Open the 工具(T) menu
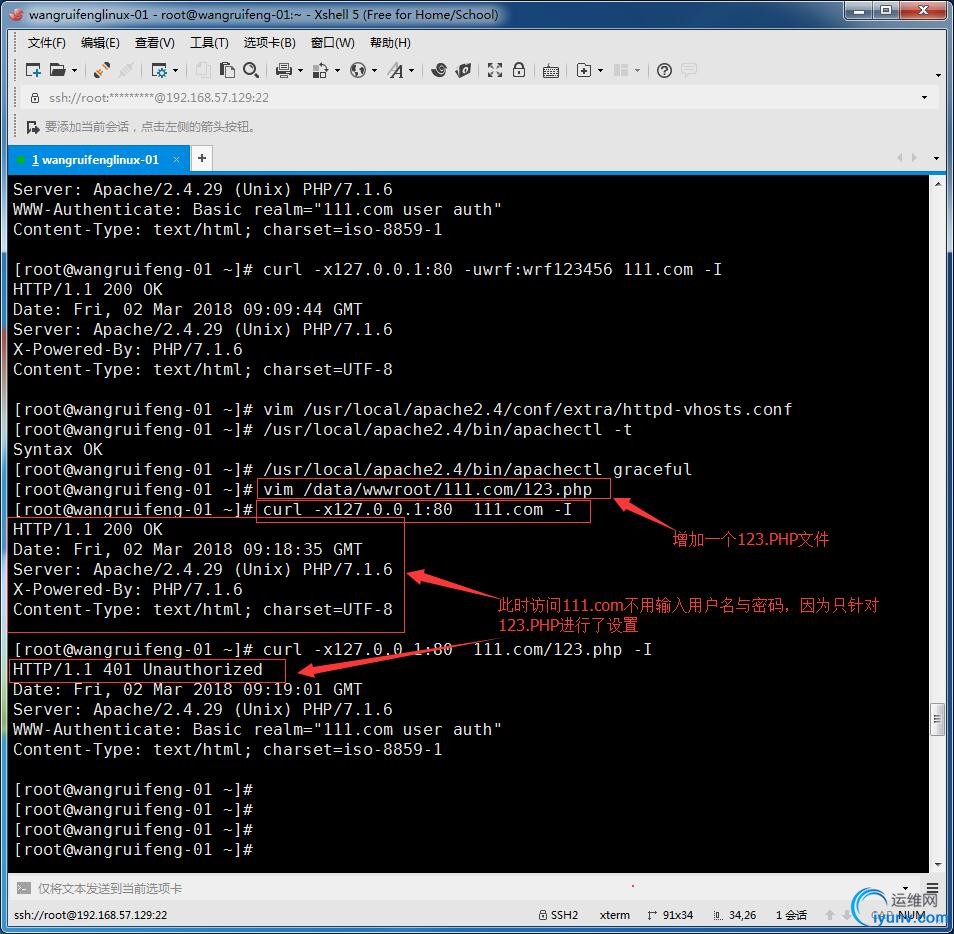The height and width of the screenshot is (934, 954). point(209,43)
